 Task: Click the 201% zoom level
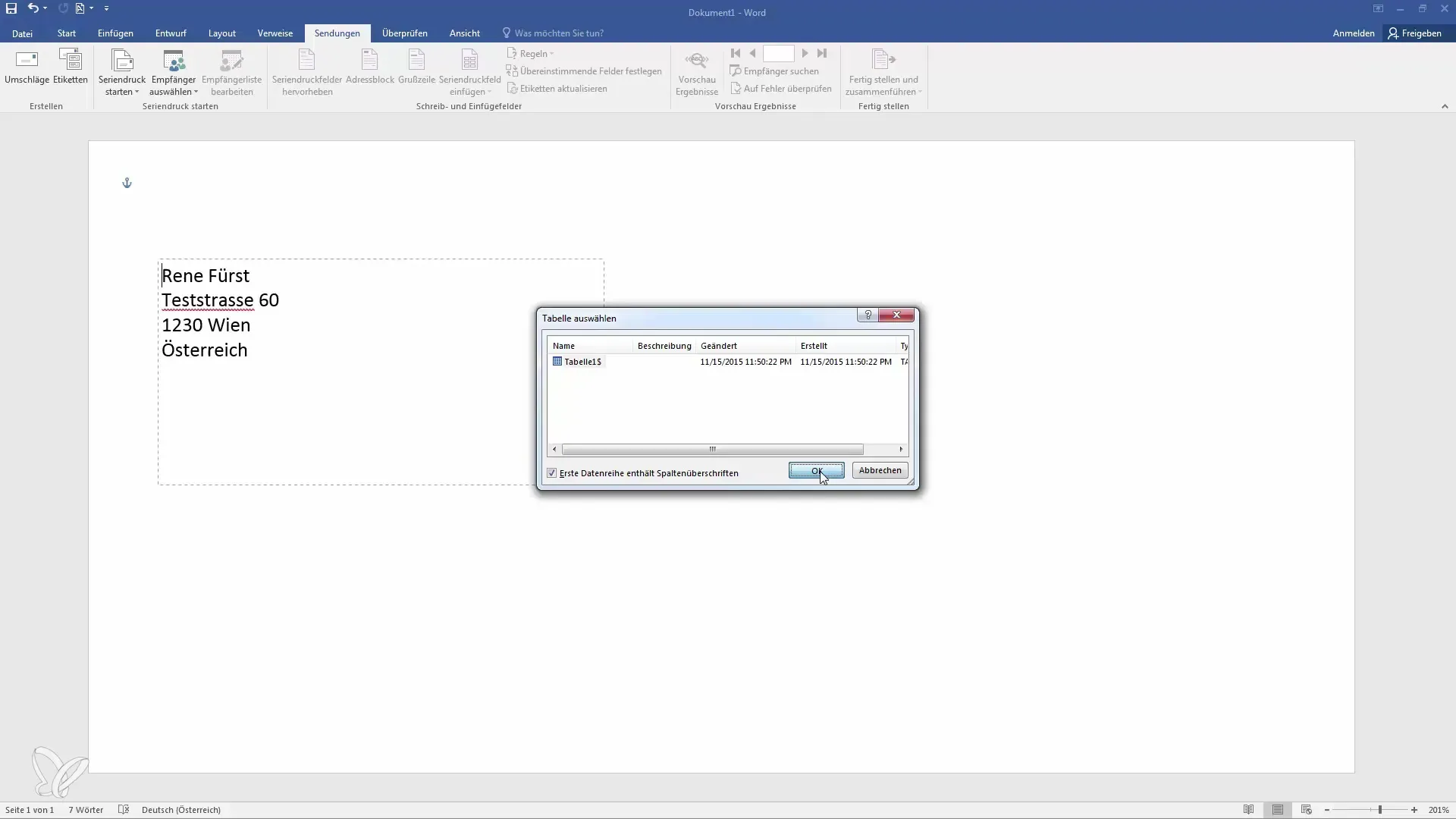[x=1439, y=810]
